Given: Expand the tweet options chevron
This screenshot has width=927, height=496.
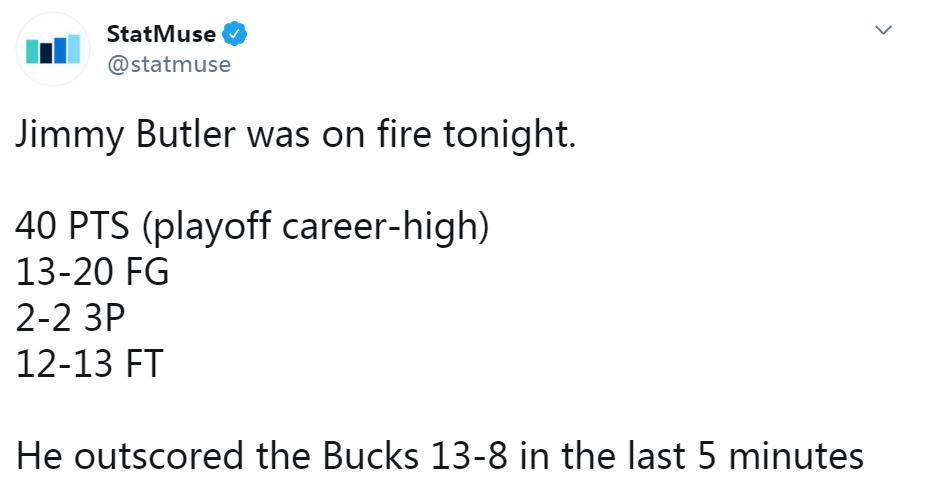Looking at the screenshot, I should tap(883, 30).
